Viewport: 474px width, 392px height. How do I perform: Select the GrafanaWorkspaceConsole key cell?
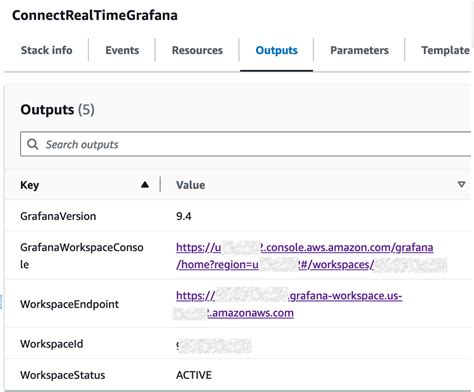pyautogui.click(x=82, y=256)
